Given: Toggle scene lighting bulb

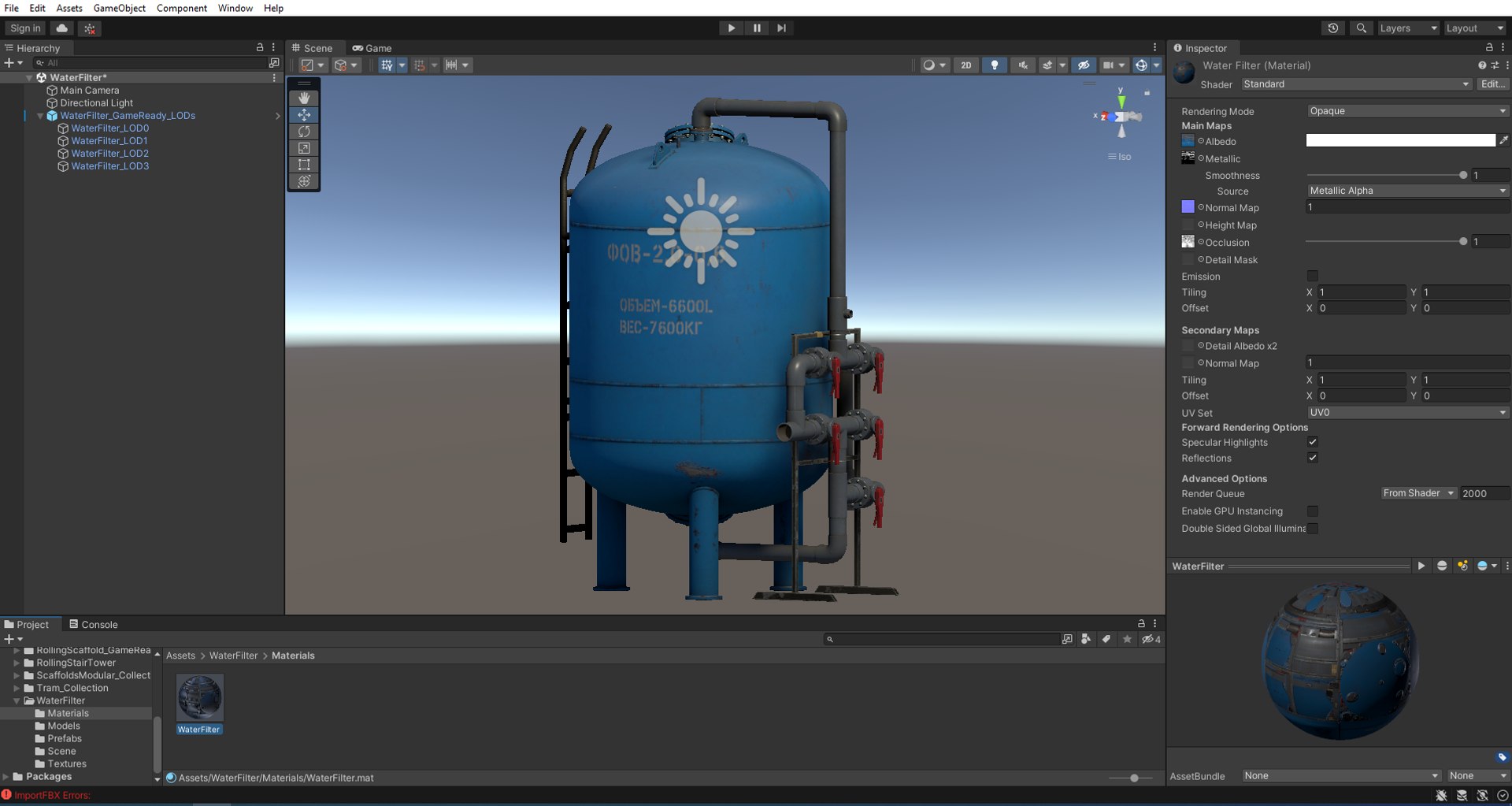Looking at the screenshot, I should [995, 65].
